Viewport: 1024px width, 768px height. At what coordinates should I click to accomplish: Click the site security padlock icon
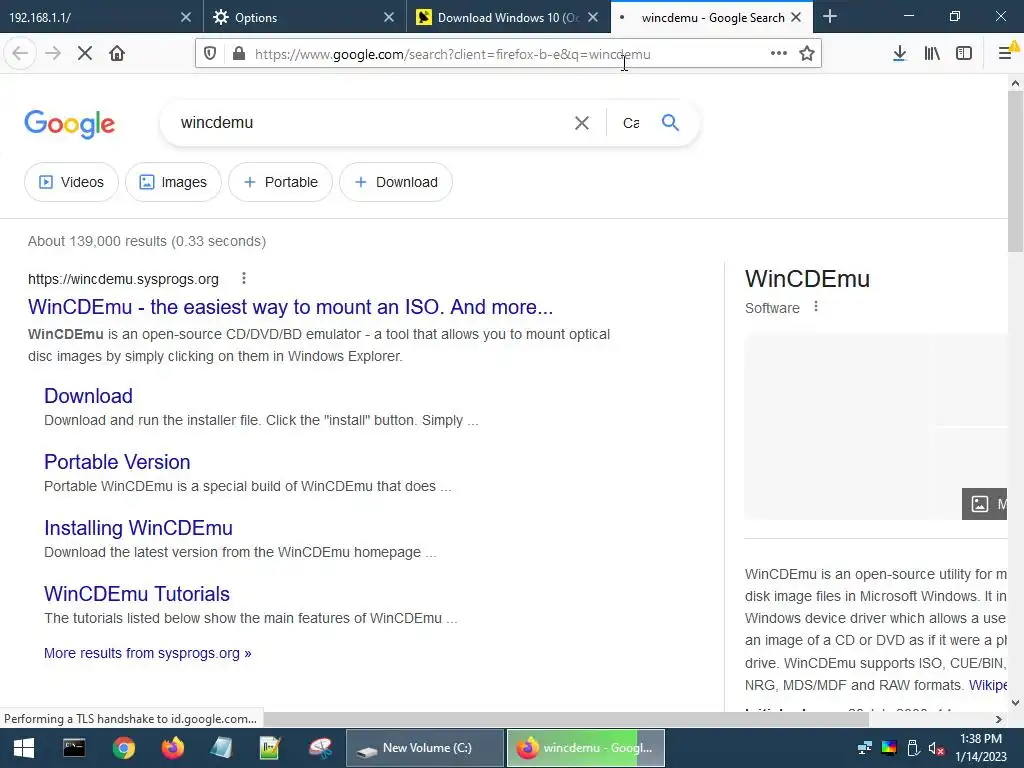(239, 54)
